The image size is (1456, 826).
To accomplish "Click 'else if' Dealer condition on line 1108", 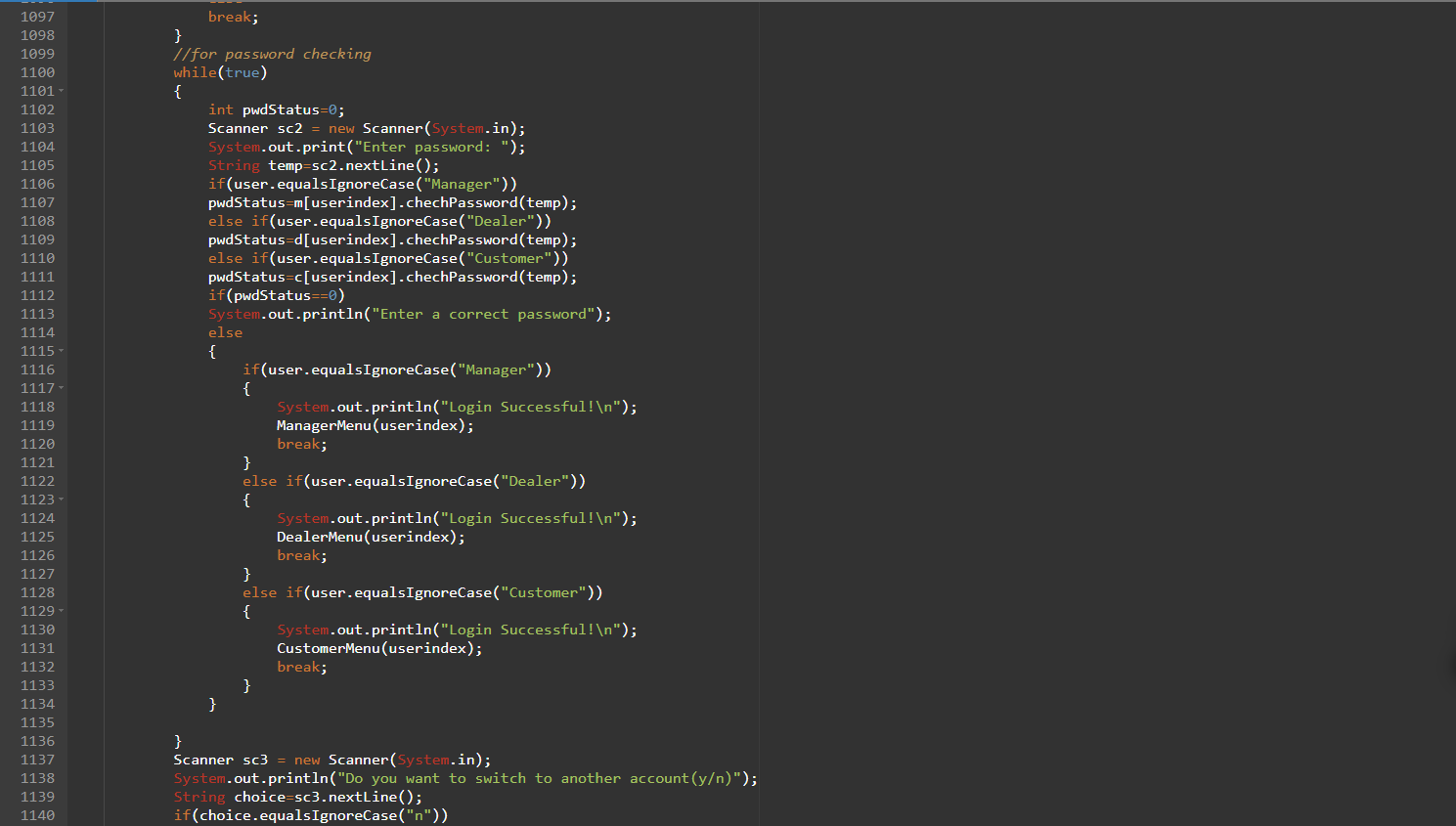I will point(379,221).
